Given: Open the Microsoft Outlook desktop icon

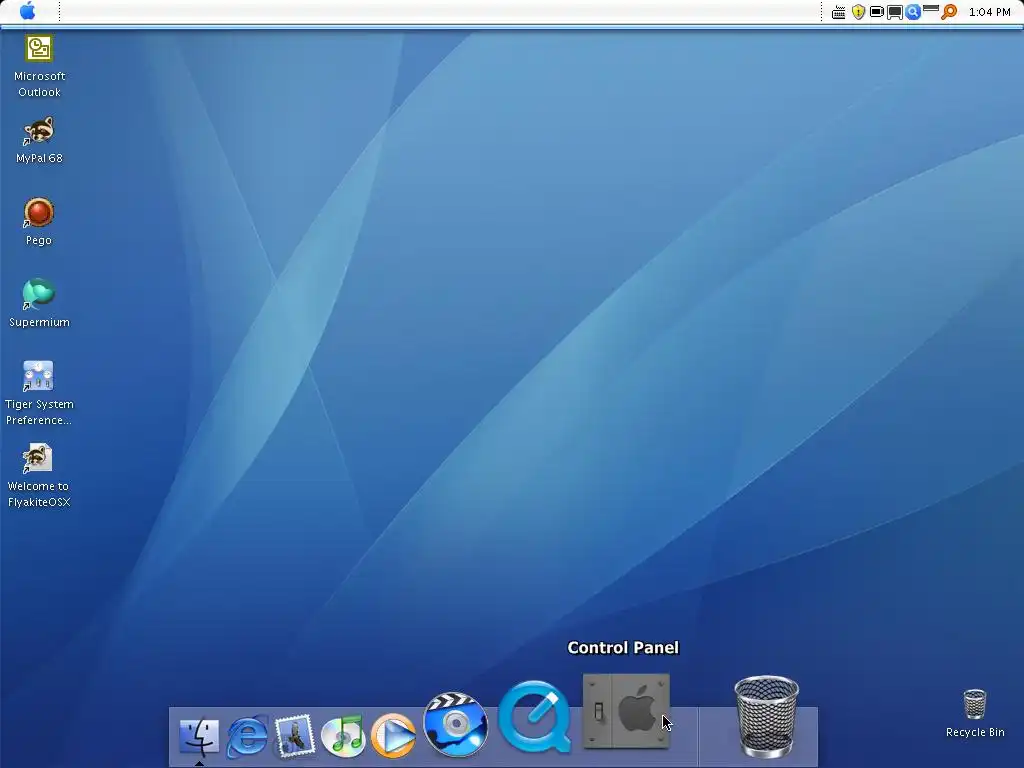Looking at the screenshot, I should click(x=39, y=48).
